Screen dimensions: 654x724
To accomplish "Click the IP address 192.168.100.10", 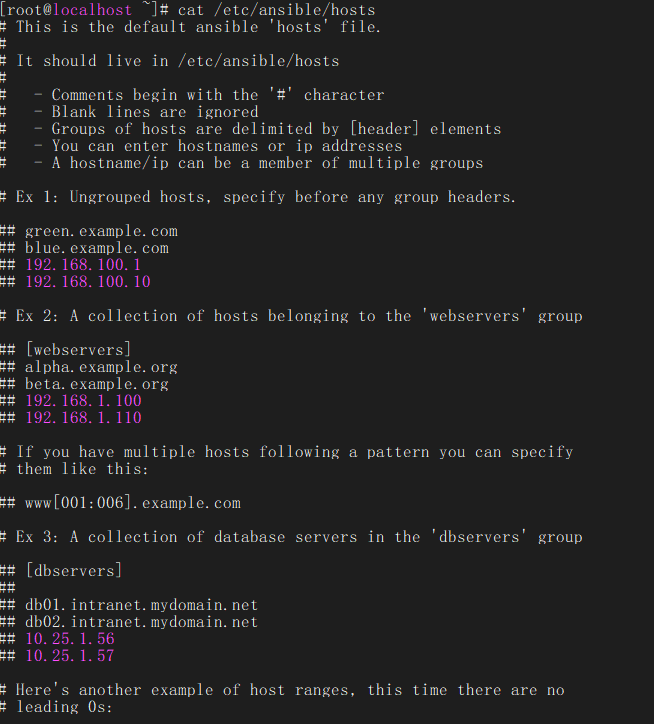I will [x=88, y=282].
